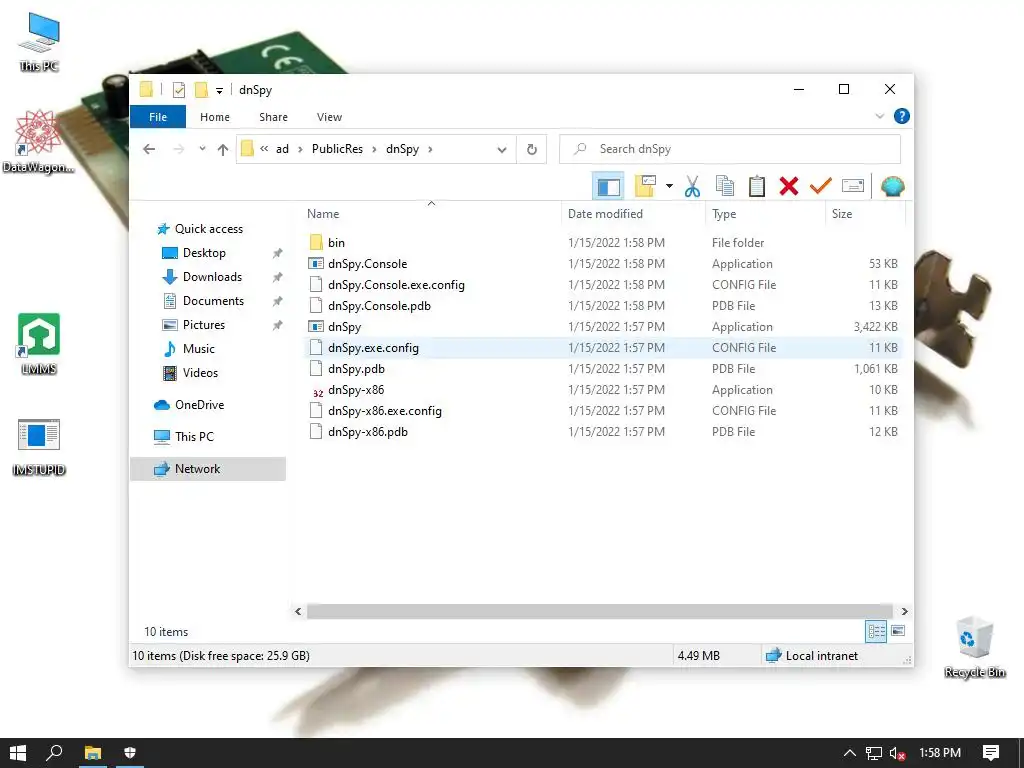The image size is (1024, 768).
Task: Click the Cut scissors toolbar icon
Action: coord(692,187)
